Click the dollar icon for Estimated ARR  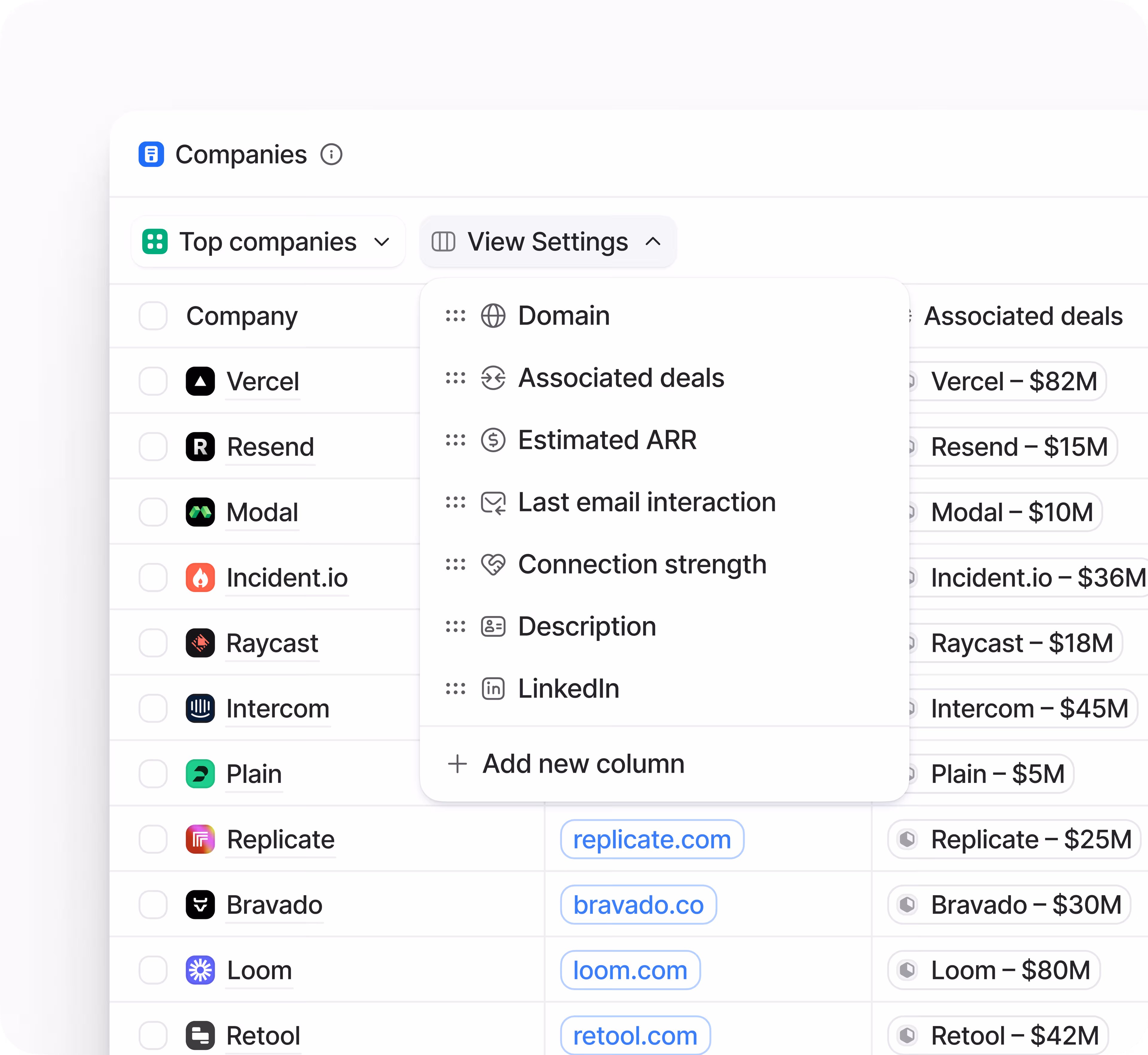click(x=493, y=440)
